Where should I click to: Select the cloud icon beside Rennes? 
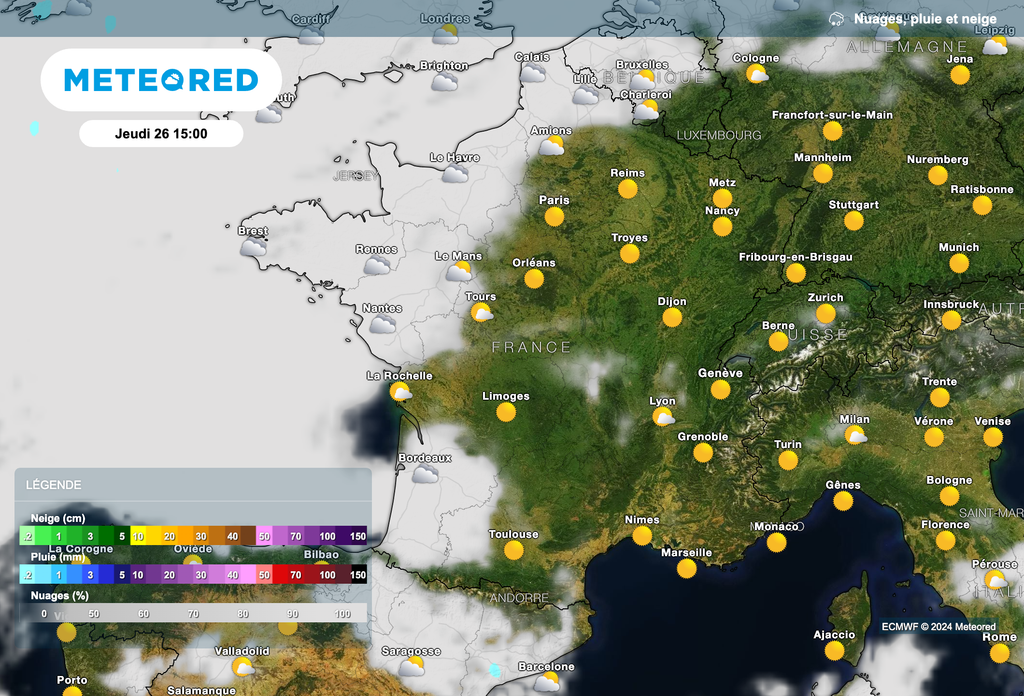click(376, 263)
